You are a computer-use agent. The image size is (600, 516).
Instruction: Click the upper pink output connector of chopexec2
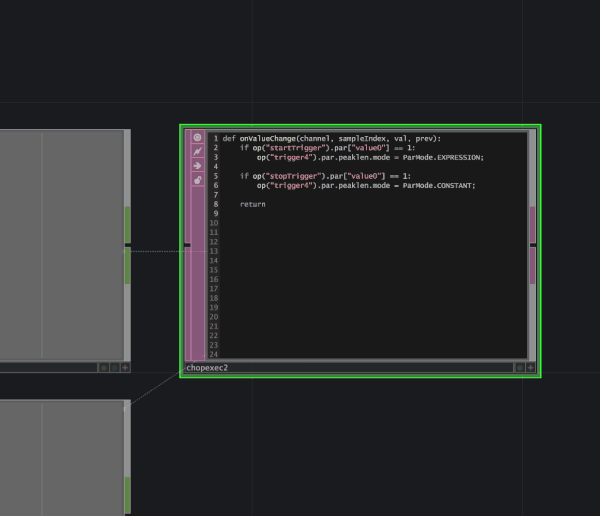tap(532, 224)
